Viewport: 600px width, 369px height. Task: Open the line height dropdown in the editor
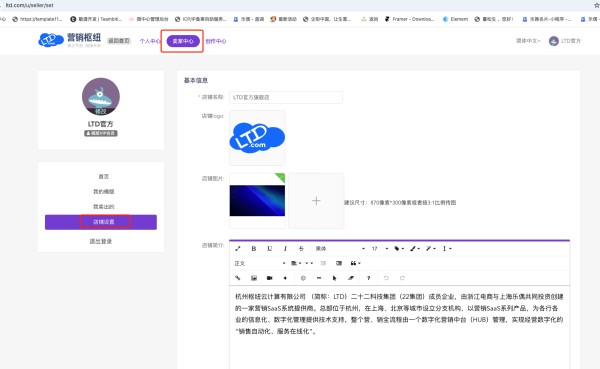tap(447, 248)
